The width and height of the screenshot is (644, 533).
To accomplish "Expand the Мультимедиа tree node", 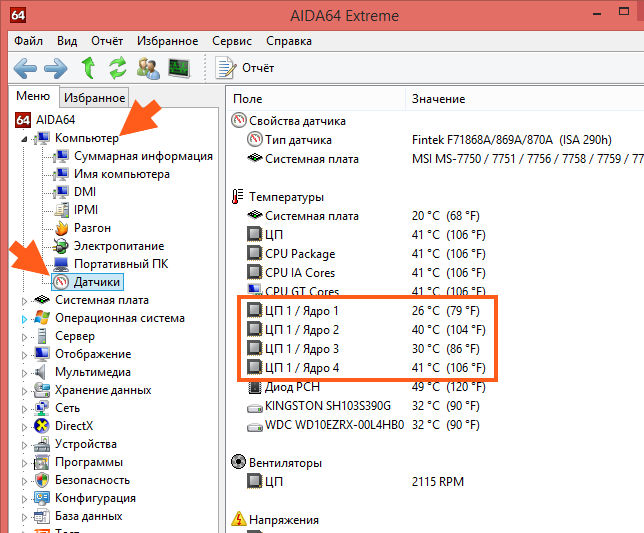I will [x=24, y=373].
